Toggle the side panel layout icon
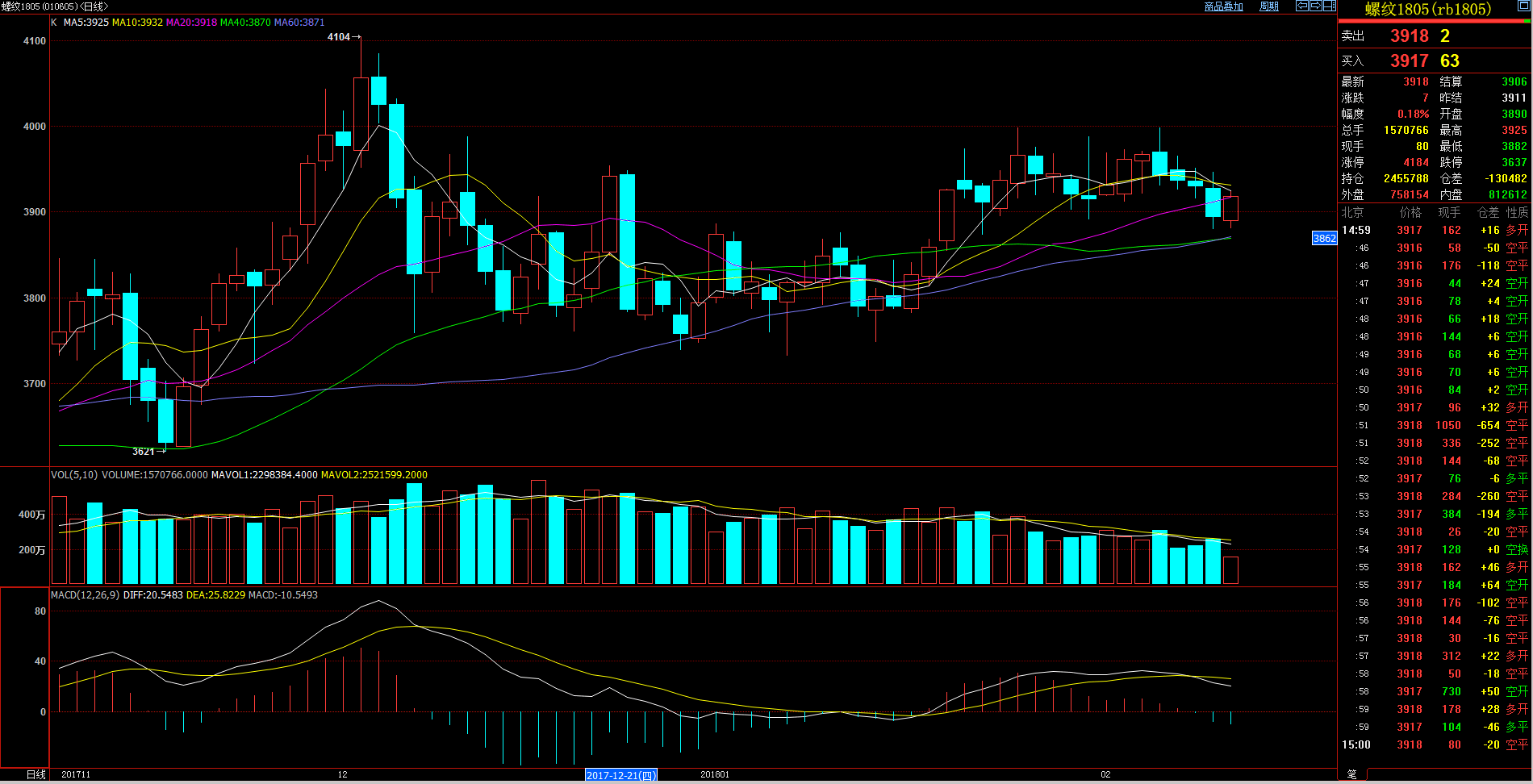 (1329, 6)
